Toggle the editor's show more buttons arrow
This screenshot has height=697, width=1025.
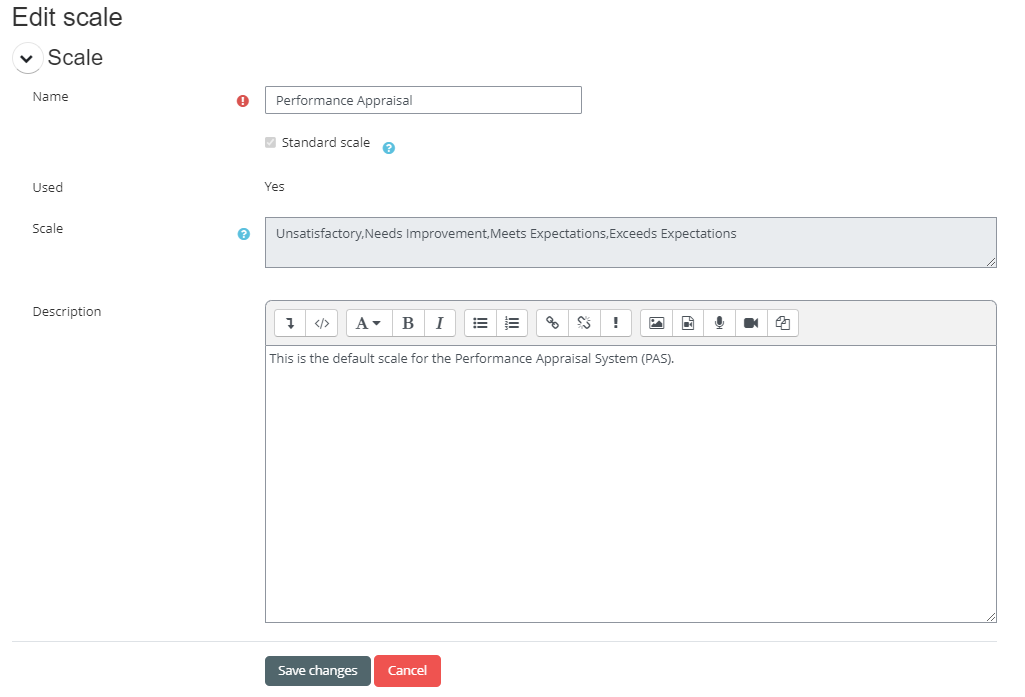[290, 323]
